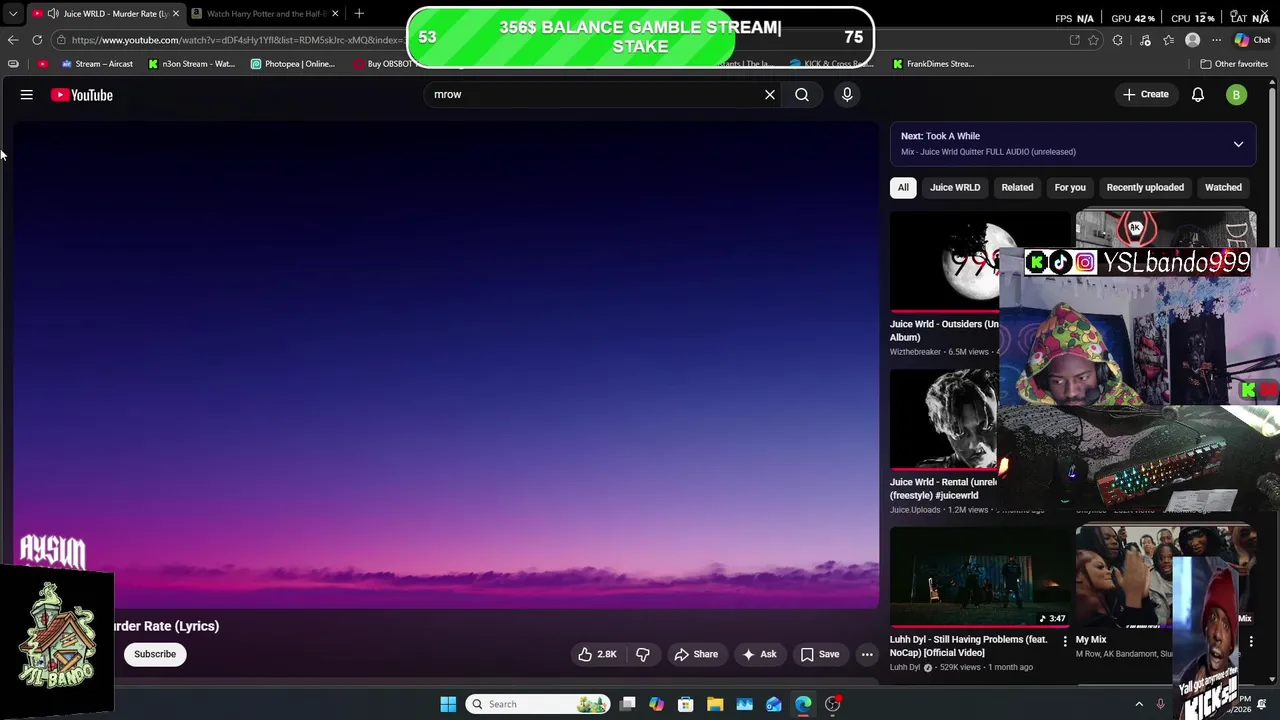
Task: Open options for Luhh Dyl video
Action: [1064, 641]
